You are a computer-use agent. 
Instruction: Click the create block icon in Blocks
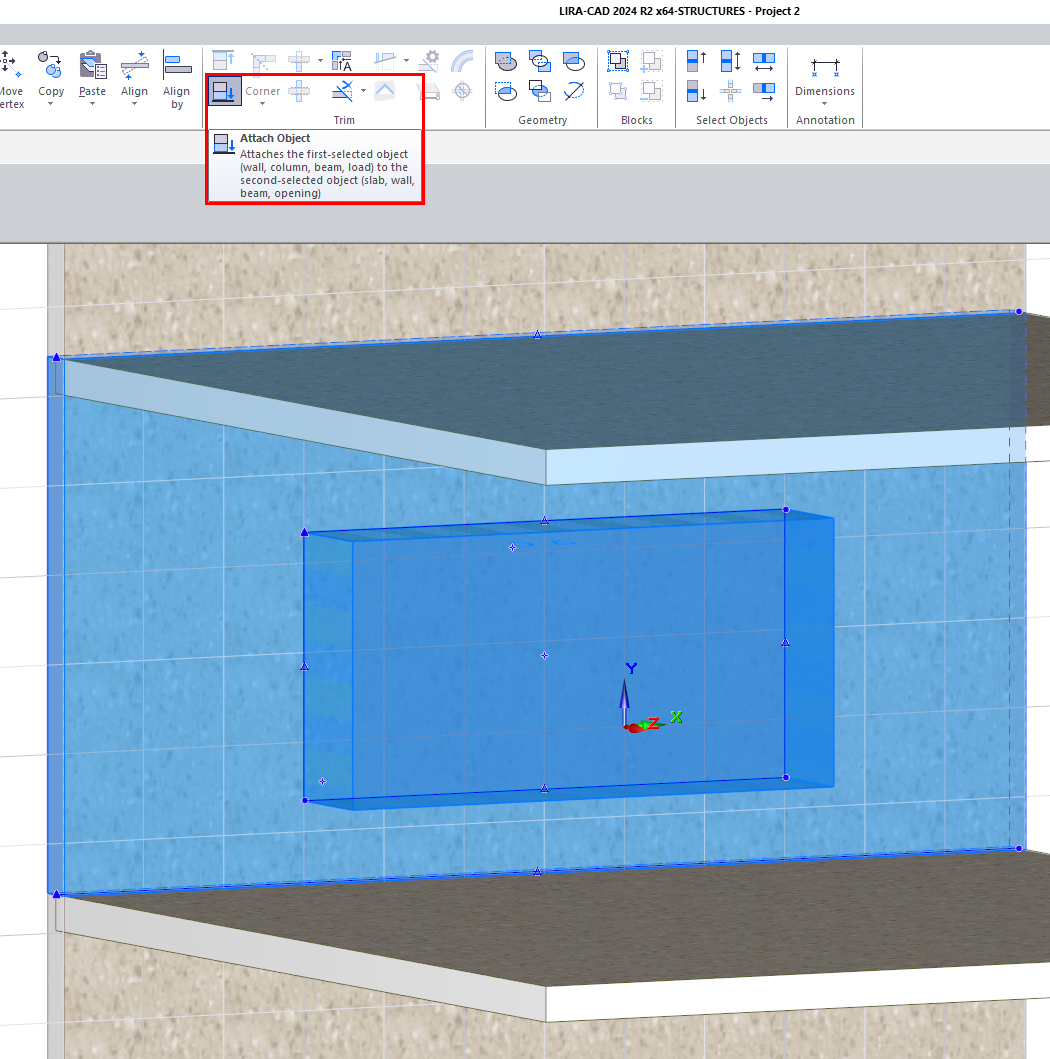618,61
